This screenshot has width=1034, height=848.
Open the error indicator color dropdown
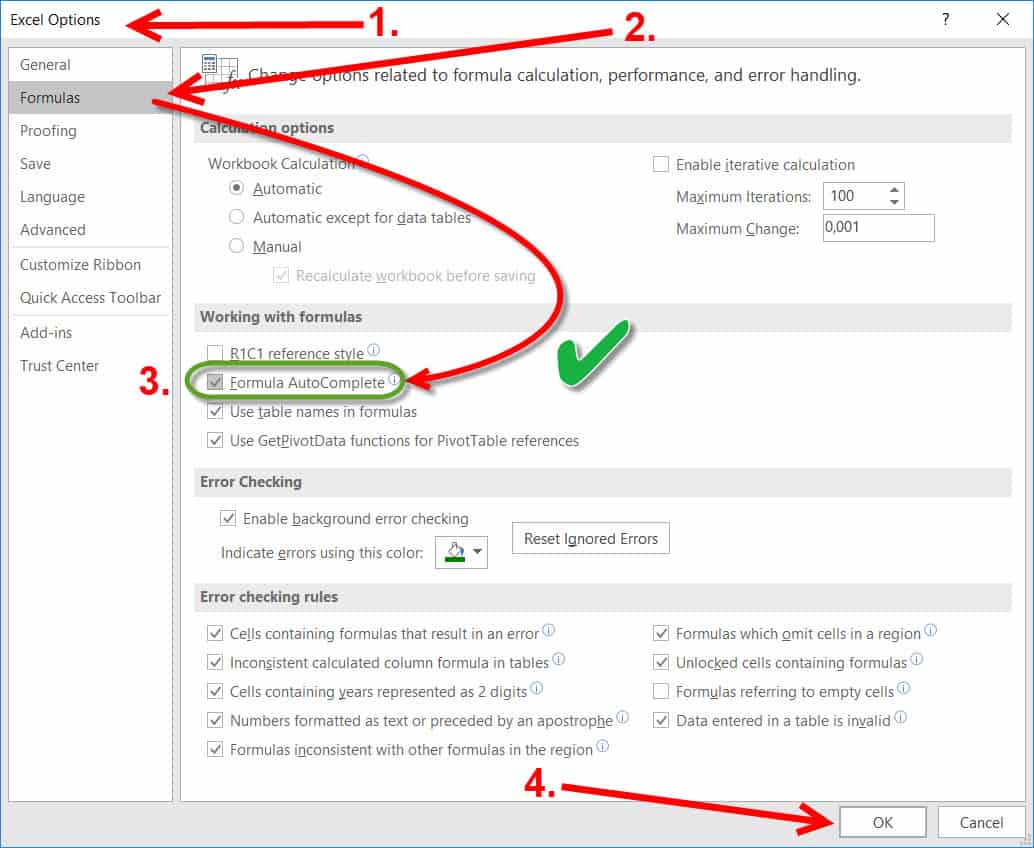click(462, 552)
